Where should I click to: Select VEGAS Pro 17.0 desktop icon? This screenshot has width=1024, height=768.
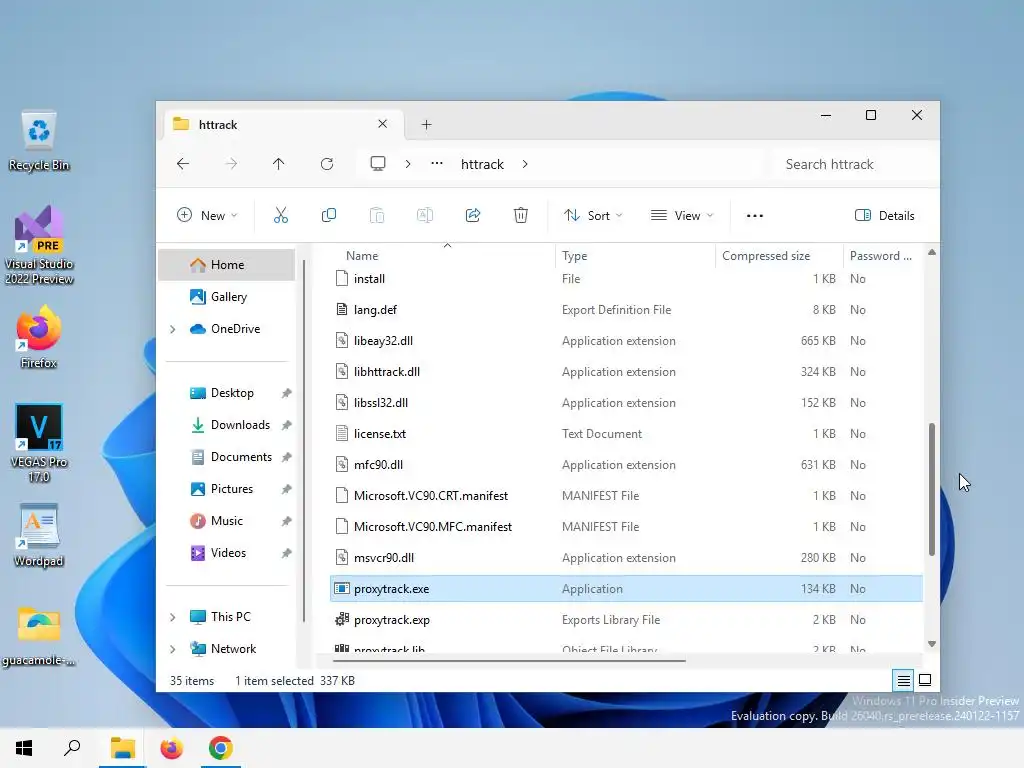[x=39, y=443]
